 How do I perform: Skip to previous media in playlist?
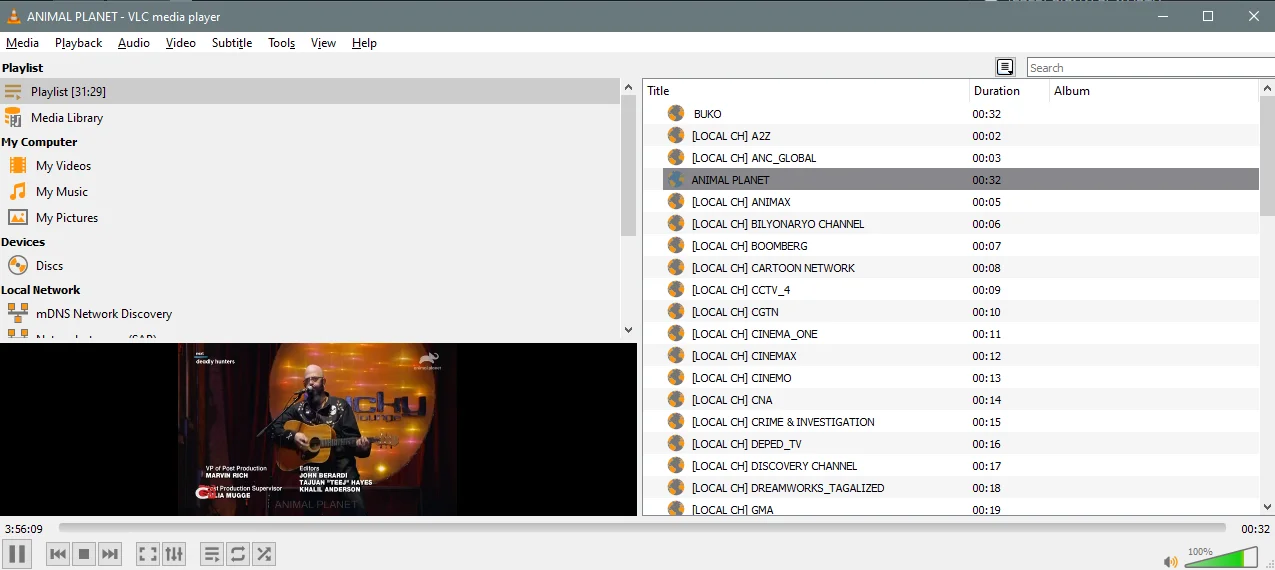[58, 553]
